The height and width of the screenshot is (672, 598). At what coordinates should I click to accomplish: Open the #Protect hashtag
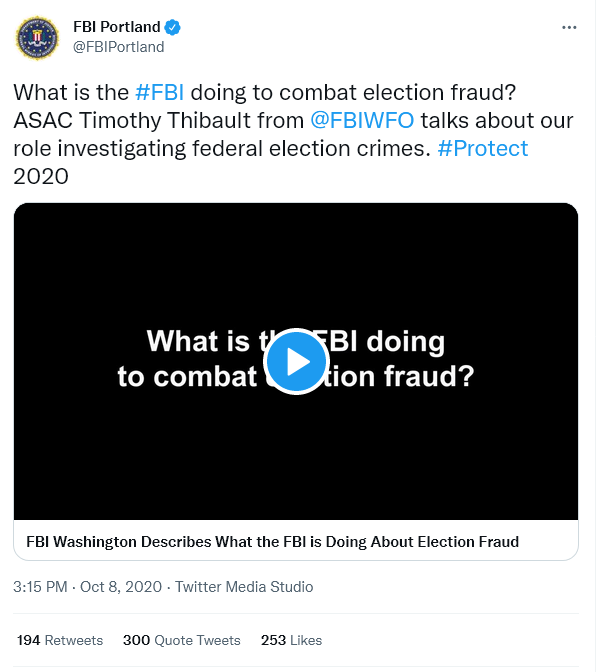[483, 149]
